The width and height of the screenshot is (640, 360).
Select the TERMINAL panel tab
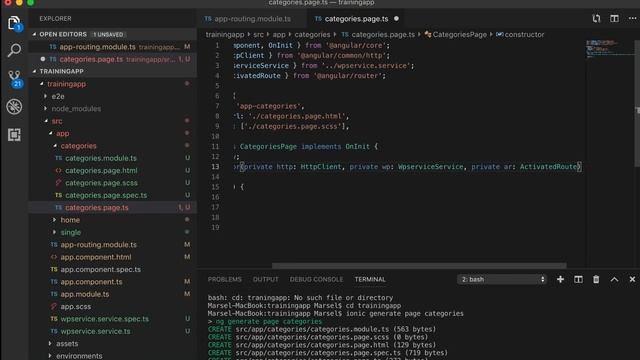(x=370, y=279)
